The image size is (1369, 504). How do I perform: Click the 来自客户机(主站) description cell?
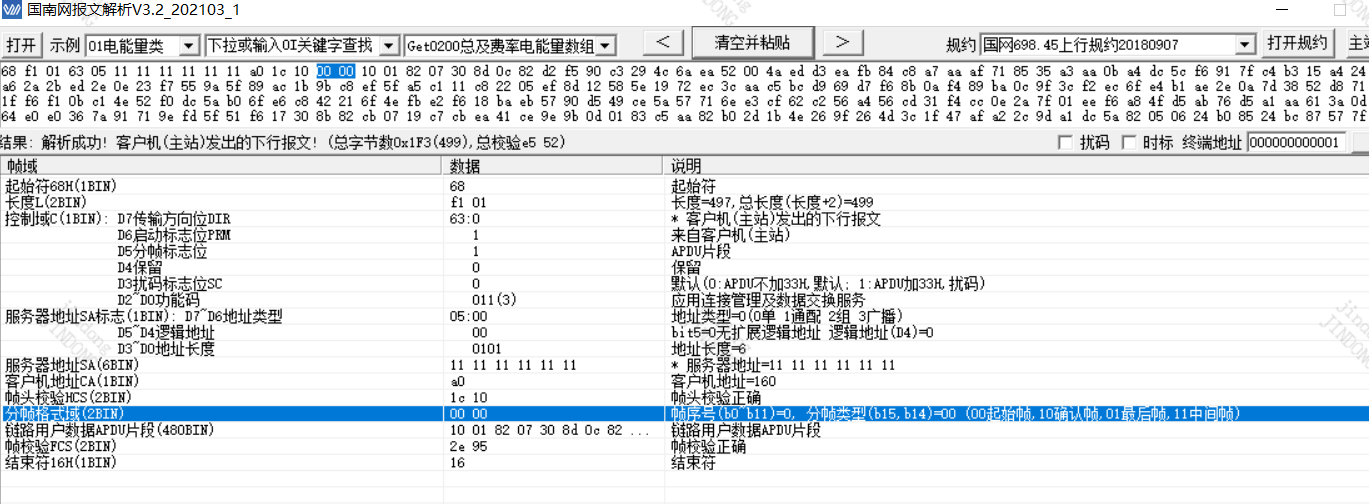(x=729, y=235)
